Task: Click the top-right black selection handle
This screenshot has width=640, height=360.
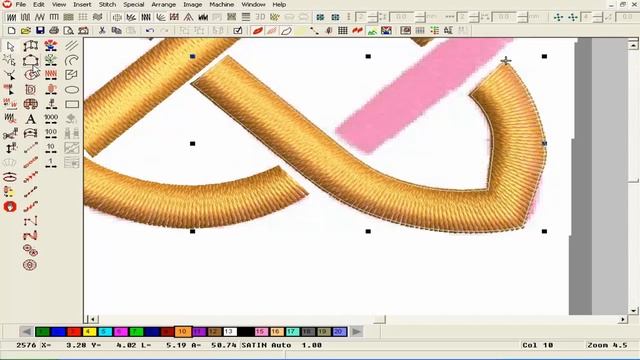Action: 544,56
